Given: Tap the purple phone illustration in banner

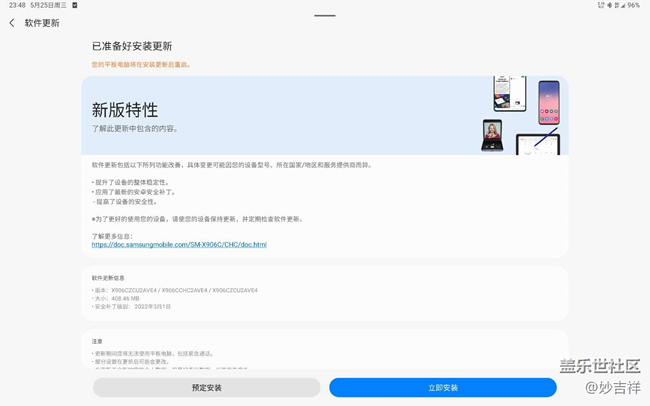Looking at the screenshot, I should (548, 102).
